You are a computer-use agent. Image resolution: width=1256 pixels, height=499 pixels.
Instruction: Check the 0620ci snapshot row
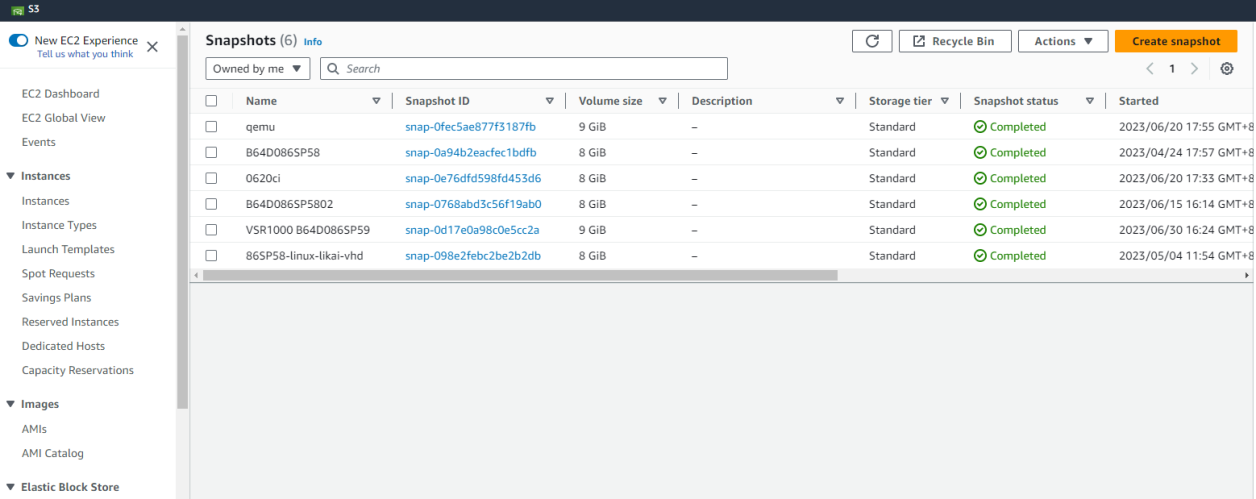(x=211, y=178)
